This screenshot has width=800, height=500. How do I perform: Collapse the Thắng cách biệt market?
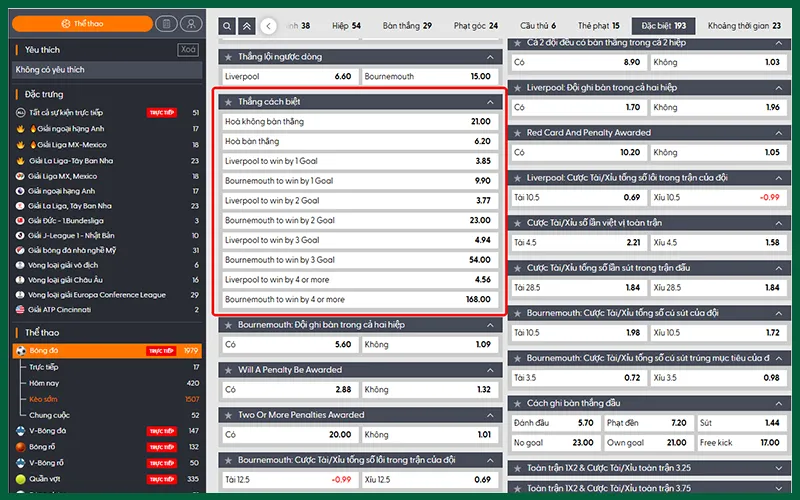(x=490, y=102)
